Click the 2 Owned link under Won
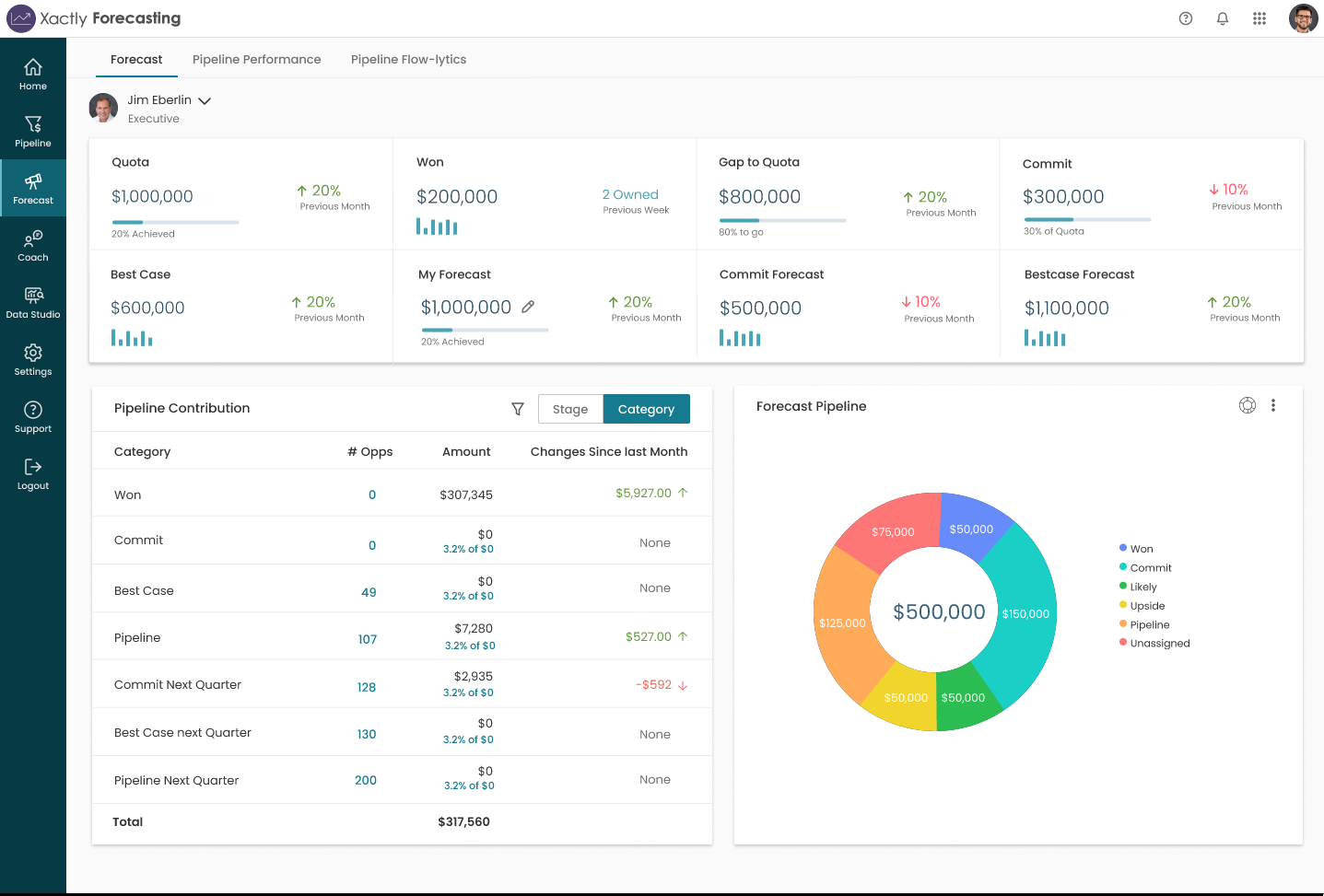 [x=630, y=194]
